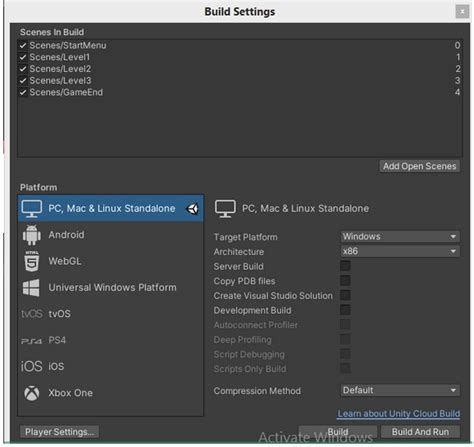474x447 pixels.
Task: Select the PC, Mac & Linux Standalone monitor icon in platform list
Action: tap(32, 209)
